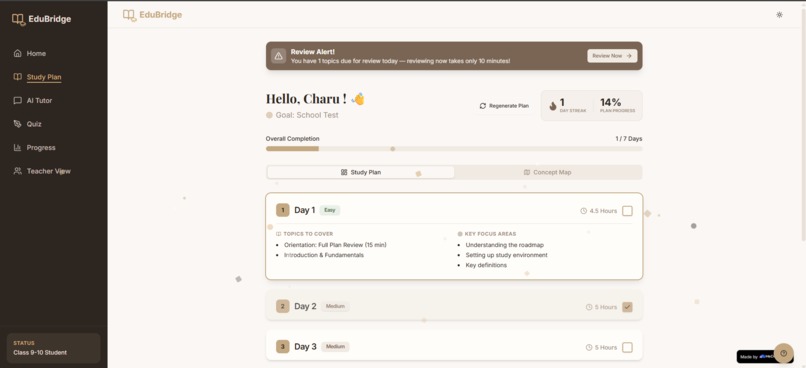
Task: Click the 14% plan progress stat
Action: (617, 105)
